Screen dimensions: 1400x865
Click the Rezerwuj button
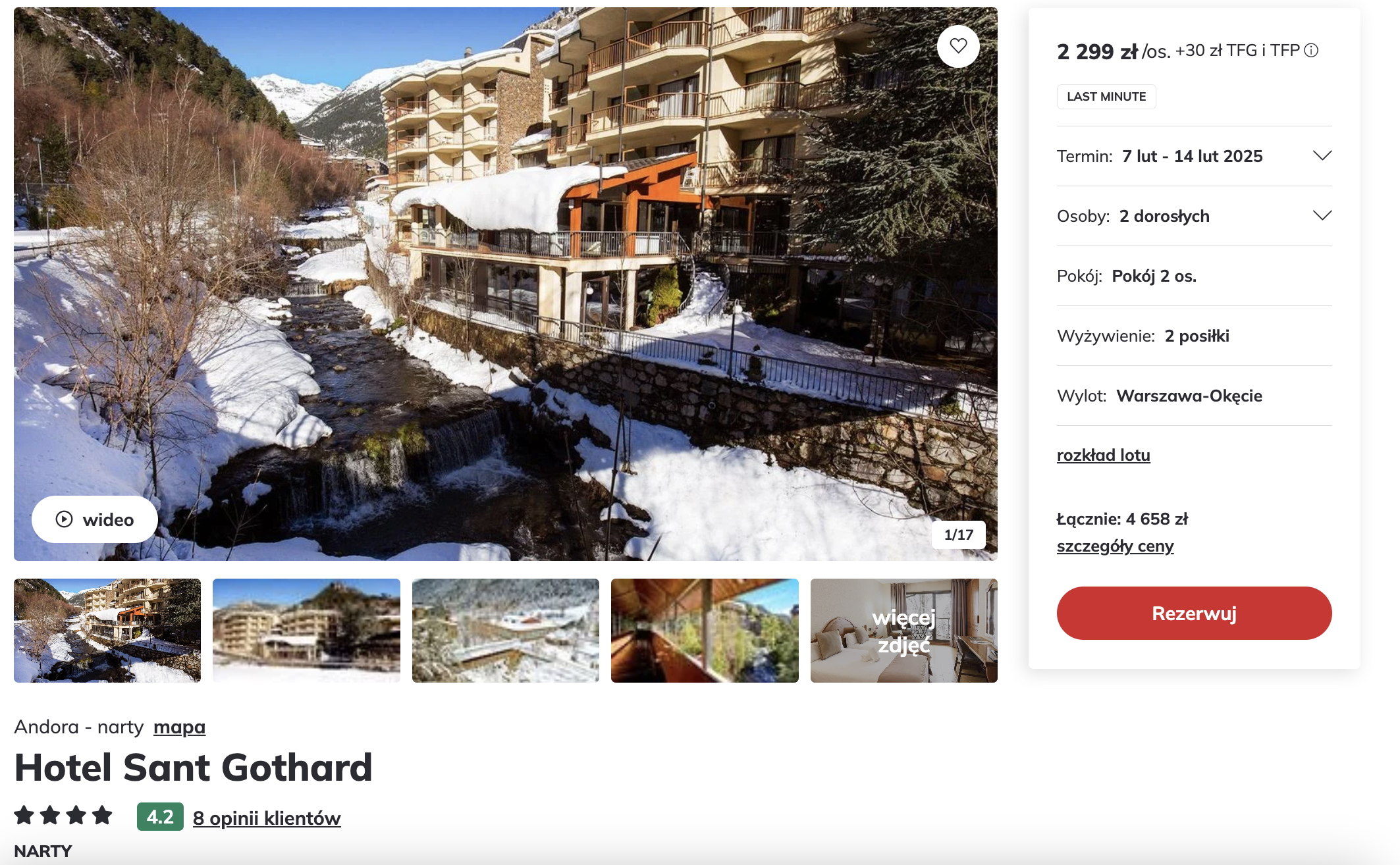coord(1194,613)
